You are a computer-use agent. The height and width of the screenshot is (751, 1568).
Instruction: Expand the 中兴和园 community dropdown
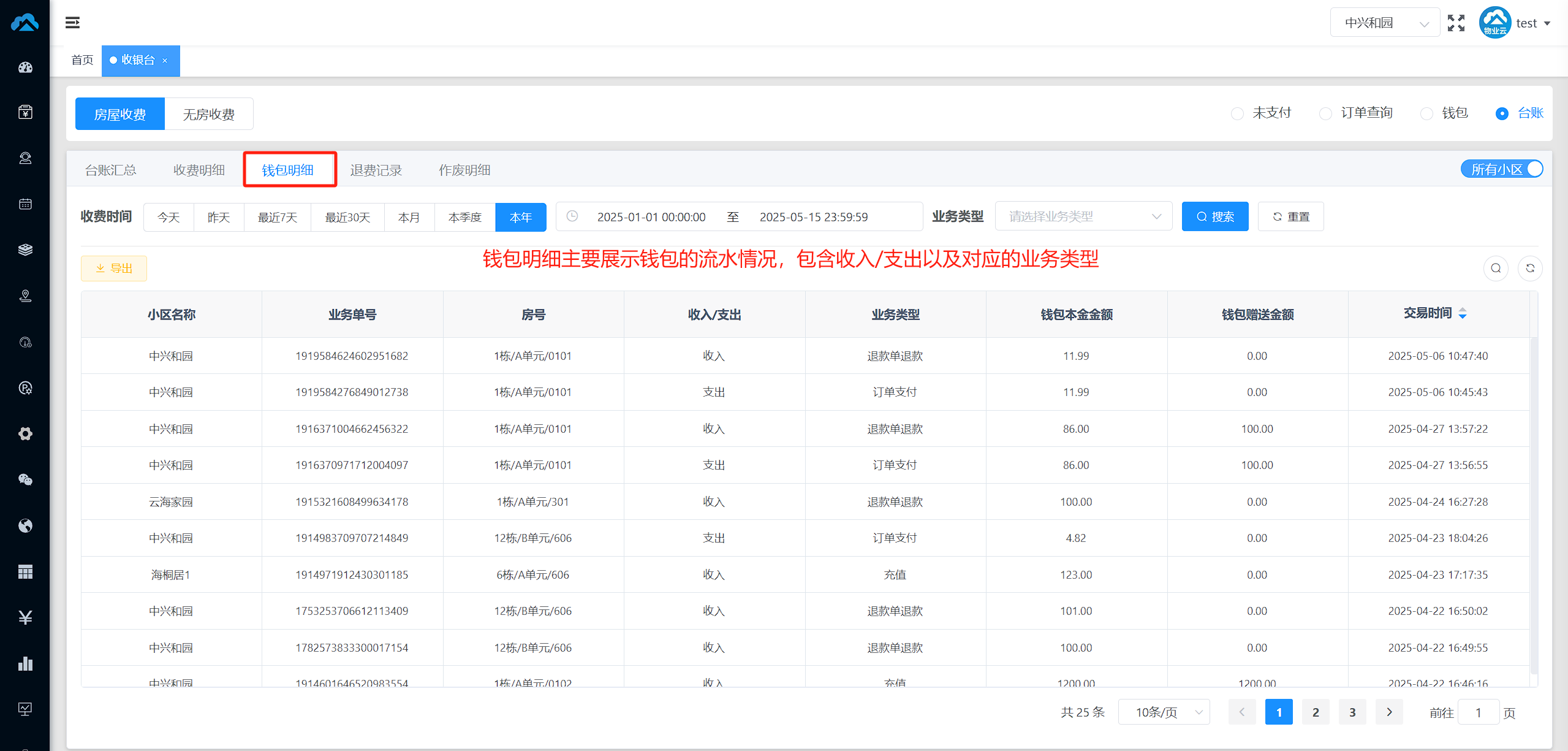[1385, 23]
